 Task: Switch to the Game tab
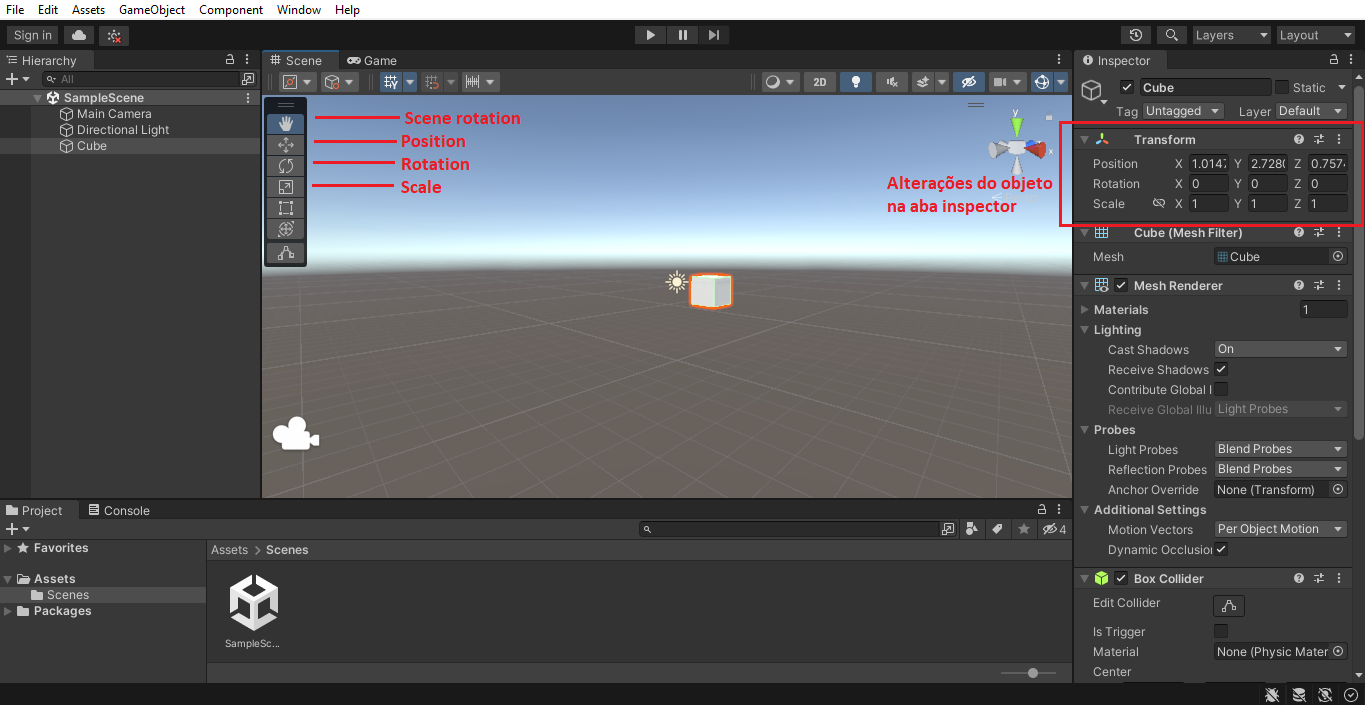click(x=372, y=60)
